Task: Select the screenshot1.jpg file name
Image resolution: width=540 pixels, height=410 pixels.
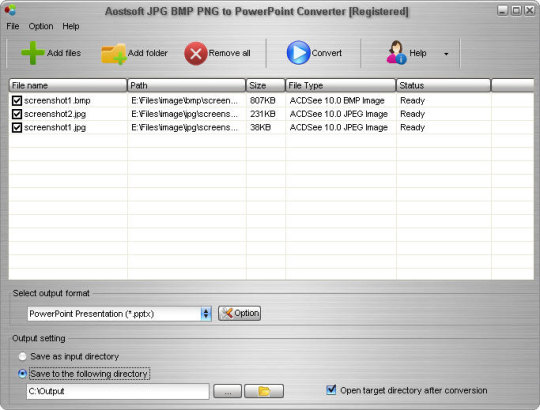Action: click(55, 127)
